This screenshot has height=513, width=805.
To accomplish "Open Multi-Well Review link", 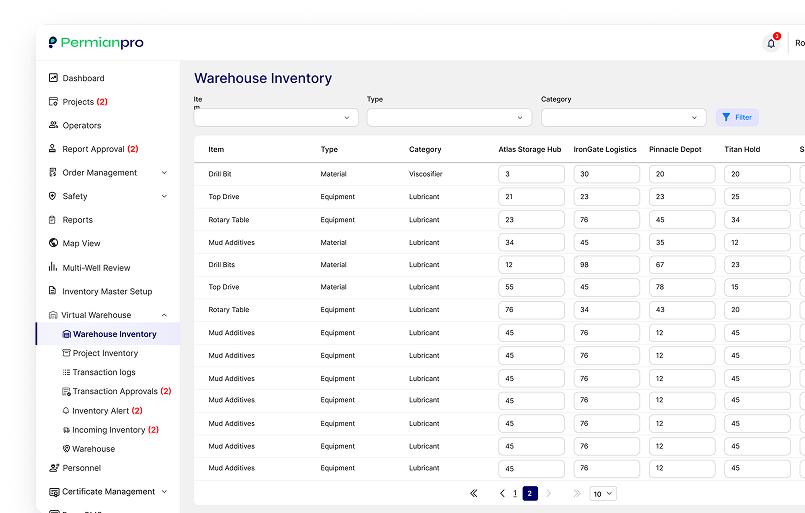I will click(x=96, y=268).
